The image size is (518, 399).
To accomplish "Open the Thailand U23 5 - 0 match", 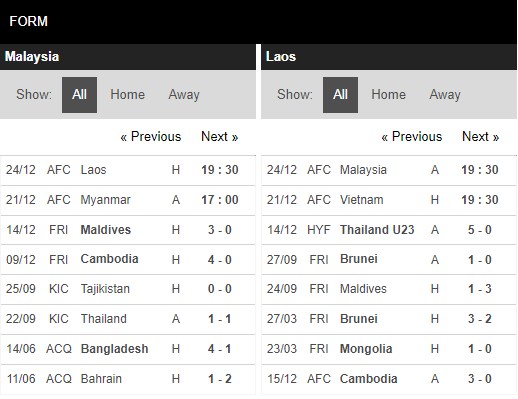I will click(389, 230).
